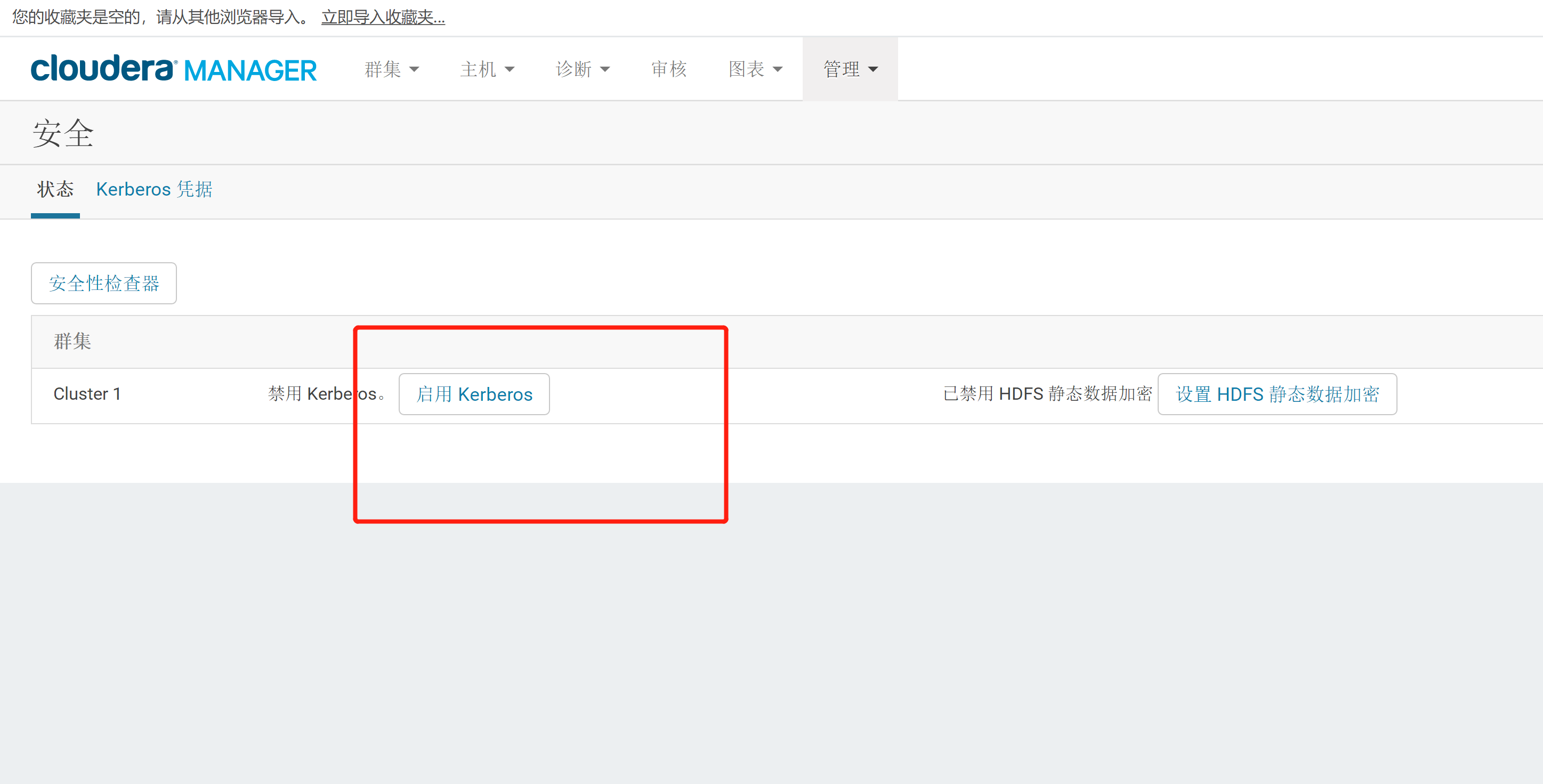The image size is (1543, 784).
Task: Expand the 诊断 menu
Action: point(583,69)
